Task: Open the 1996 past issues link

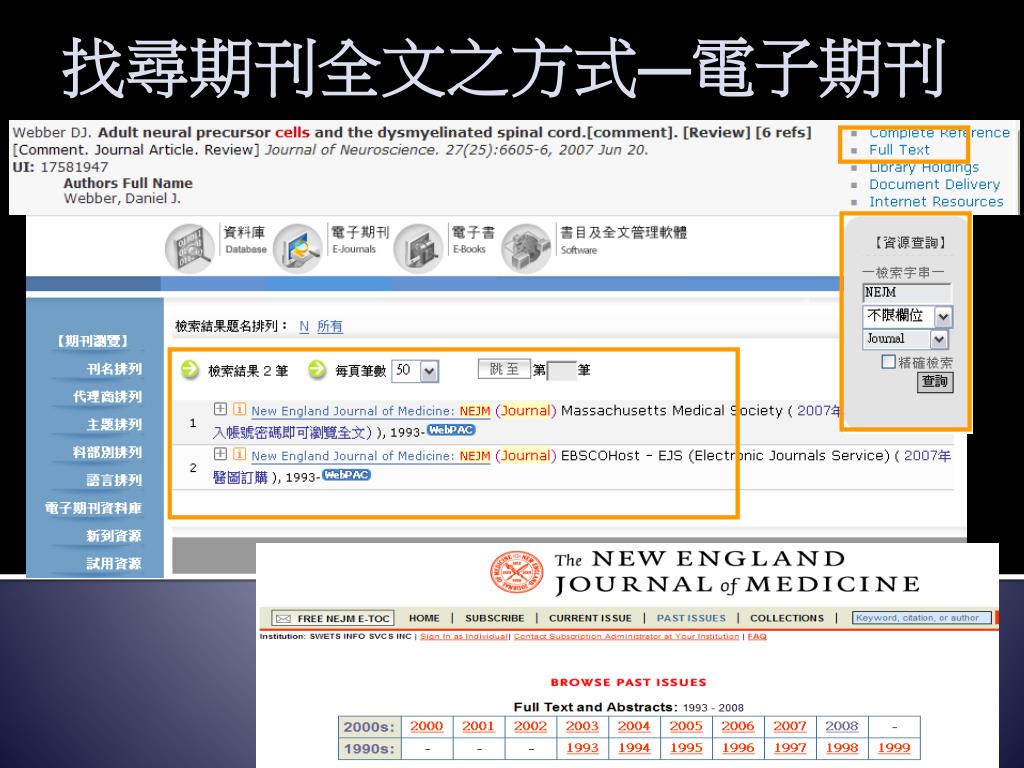Action: (x=738, y=748)
